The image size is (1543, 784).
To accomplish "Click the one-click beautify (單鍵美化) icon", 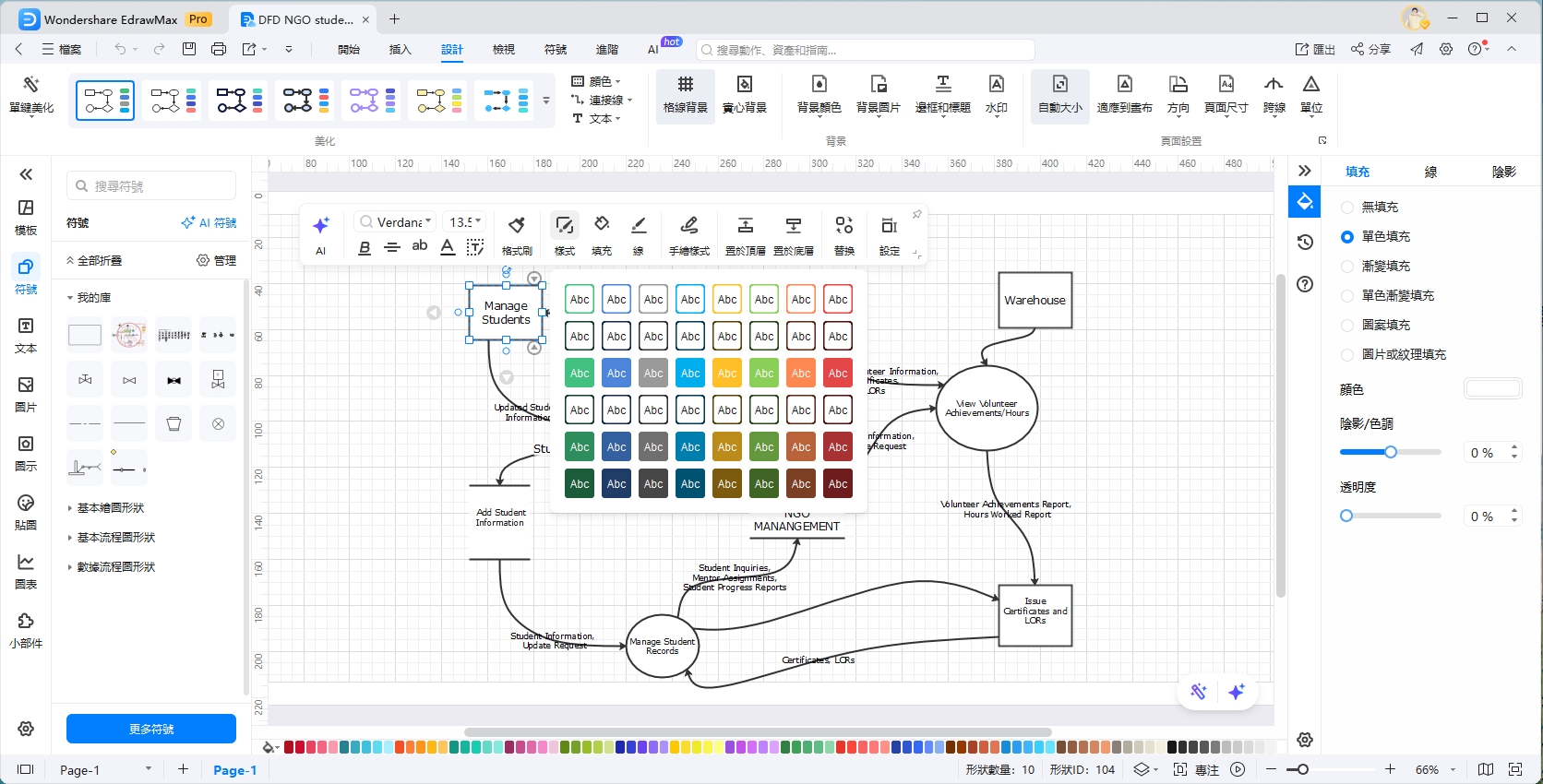I will coord(31,86).
